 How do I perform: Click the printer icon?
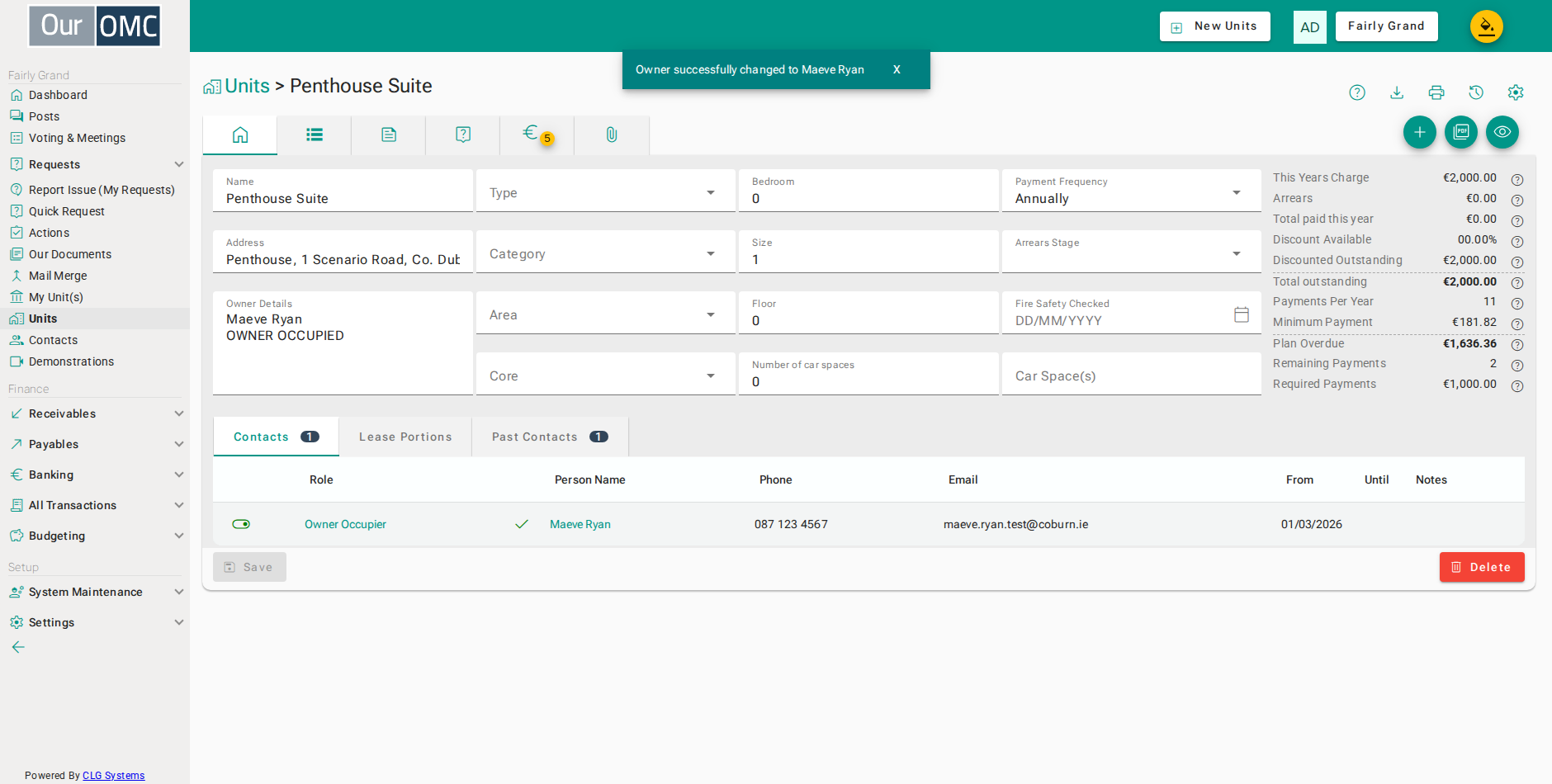pos(1436,92)
